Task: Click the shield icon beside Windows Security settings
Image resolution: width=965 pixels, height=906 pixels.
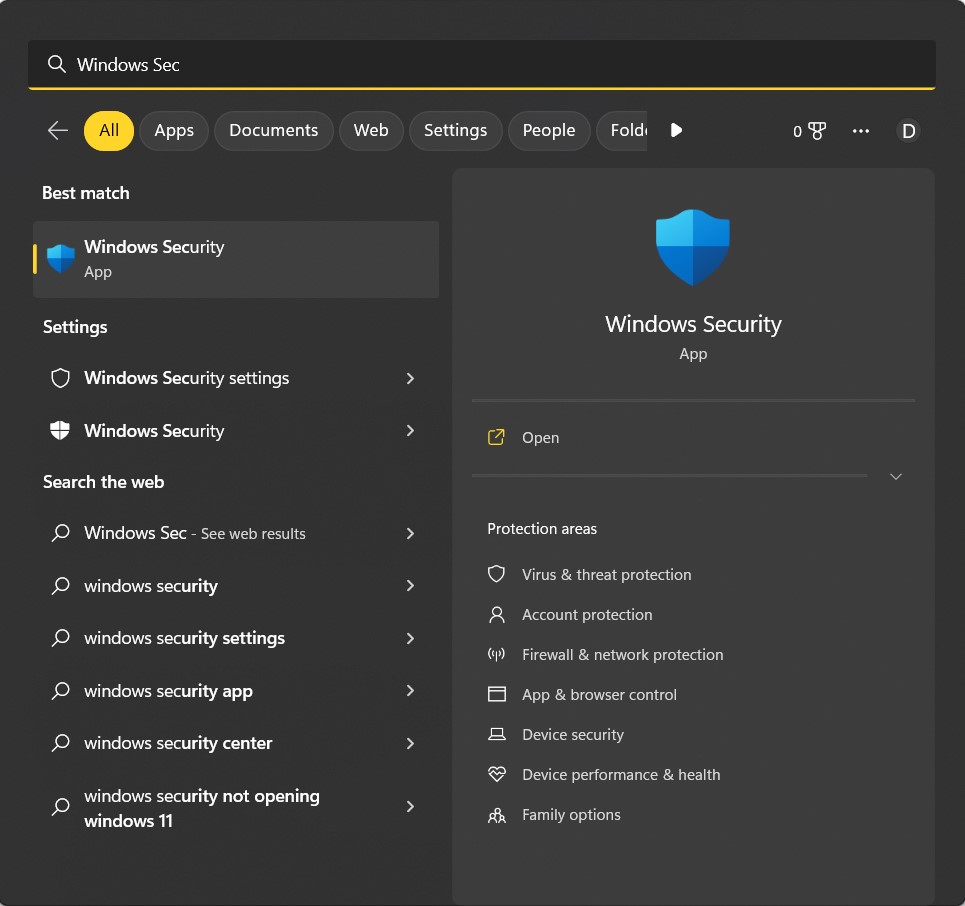Action: (60, 378)
